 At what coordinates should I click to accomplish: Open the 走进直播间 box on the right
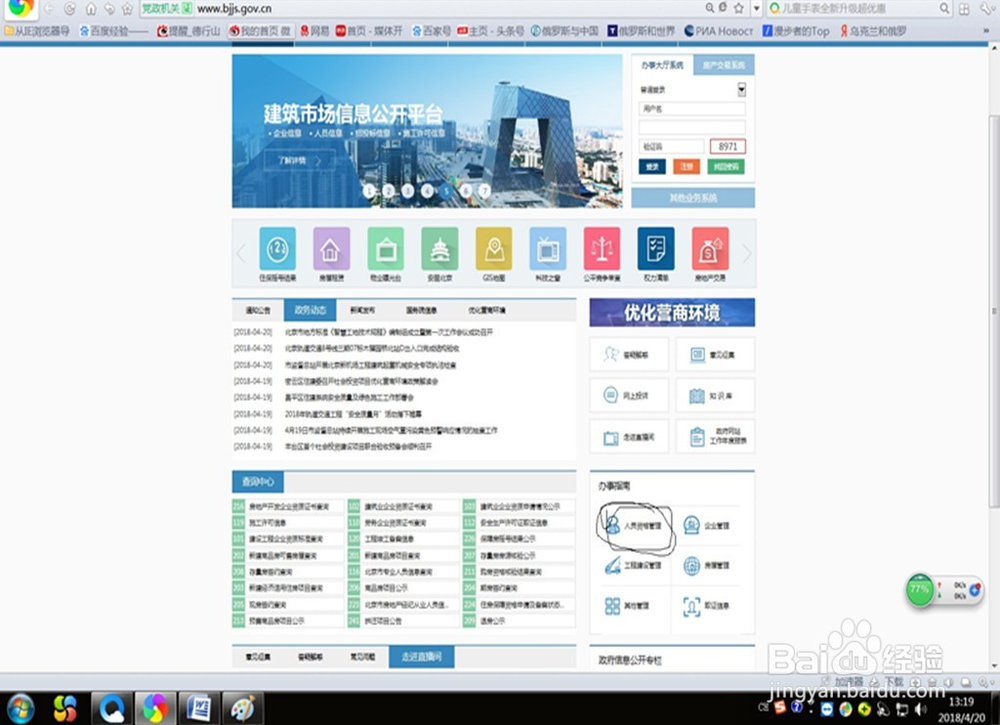(x=629, y=437)
